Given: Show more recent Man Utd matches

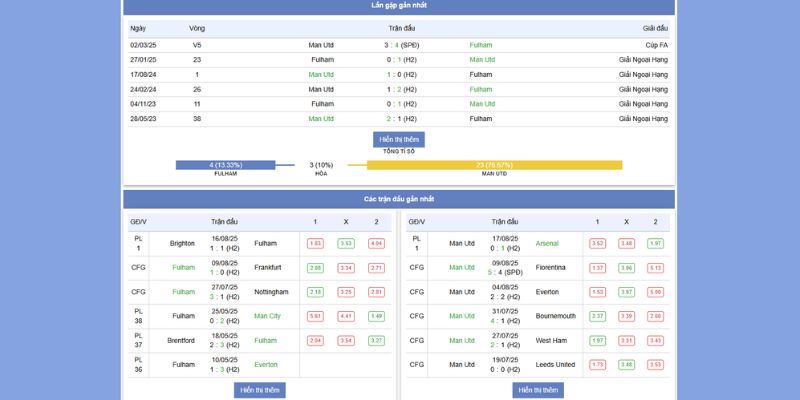Looking at the screenshot, I should 537,389.
